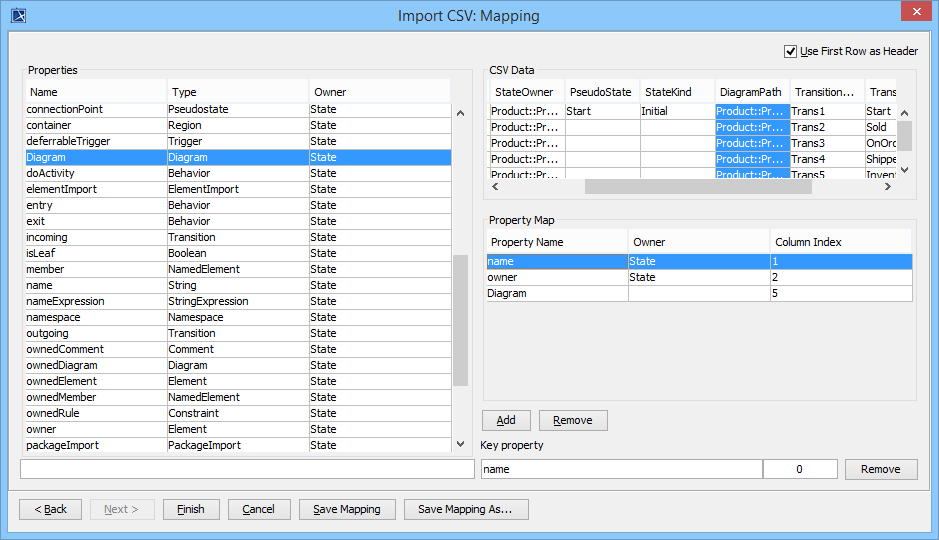Click the Type column header
939x540 pixels.
[237, 92]
